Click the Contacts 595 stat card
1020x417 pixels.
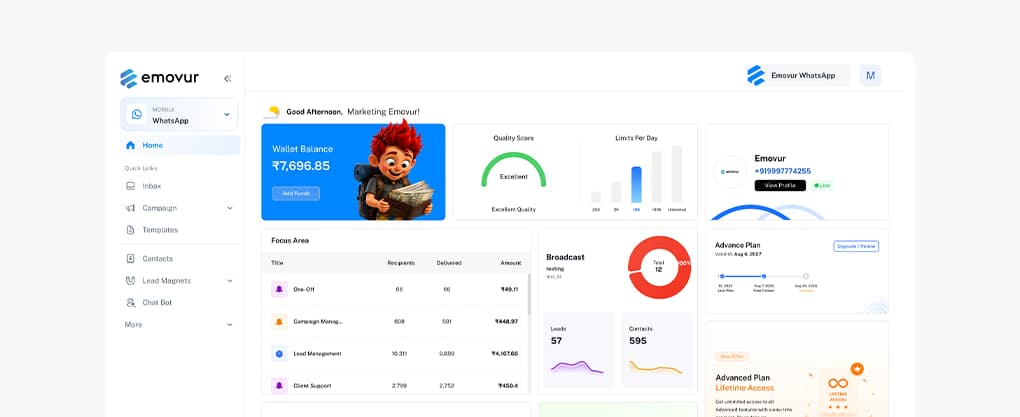click(x=657, y=350)
